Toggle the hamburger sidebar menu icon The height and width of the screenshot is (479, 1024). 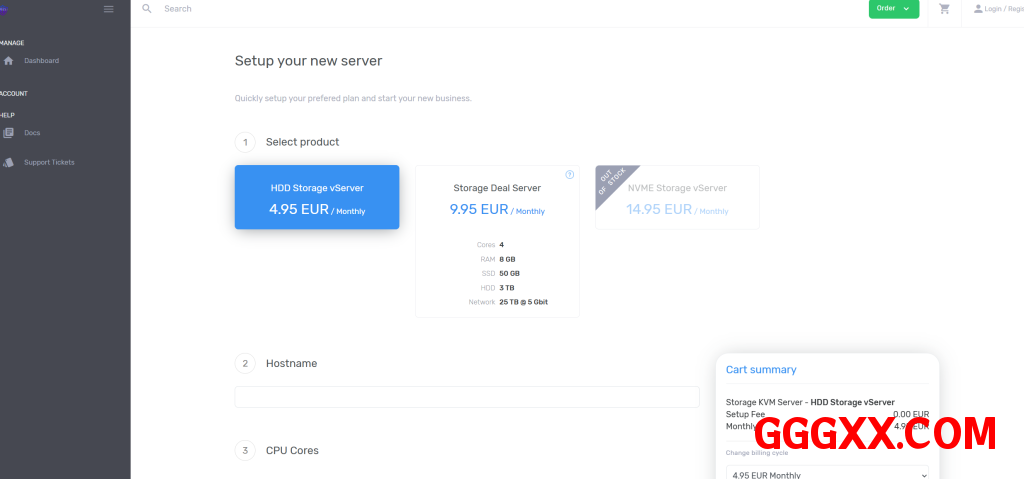[109, 9]
